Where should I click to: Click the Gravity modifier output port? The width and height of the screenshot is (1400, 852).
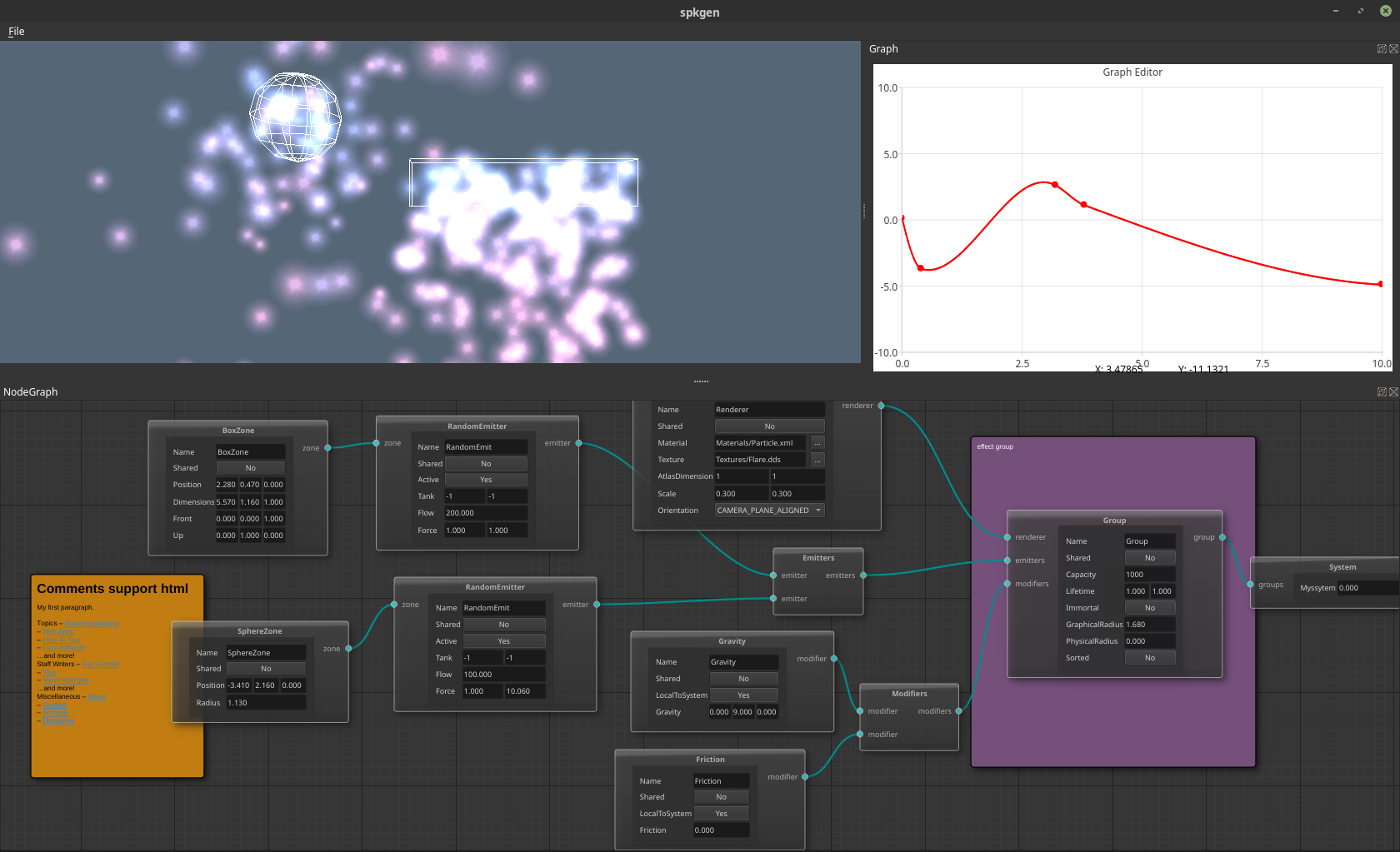pyautogui.click(x=833, y=659)
